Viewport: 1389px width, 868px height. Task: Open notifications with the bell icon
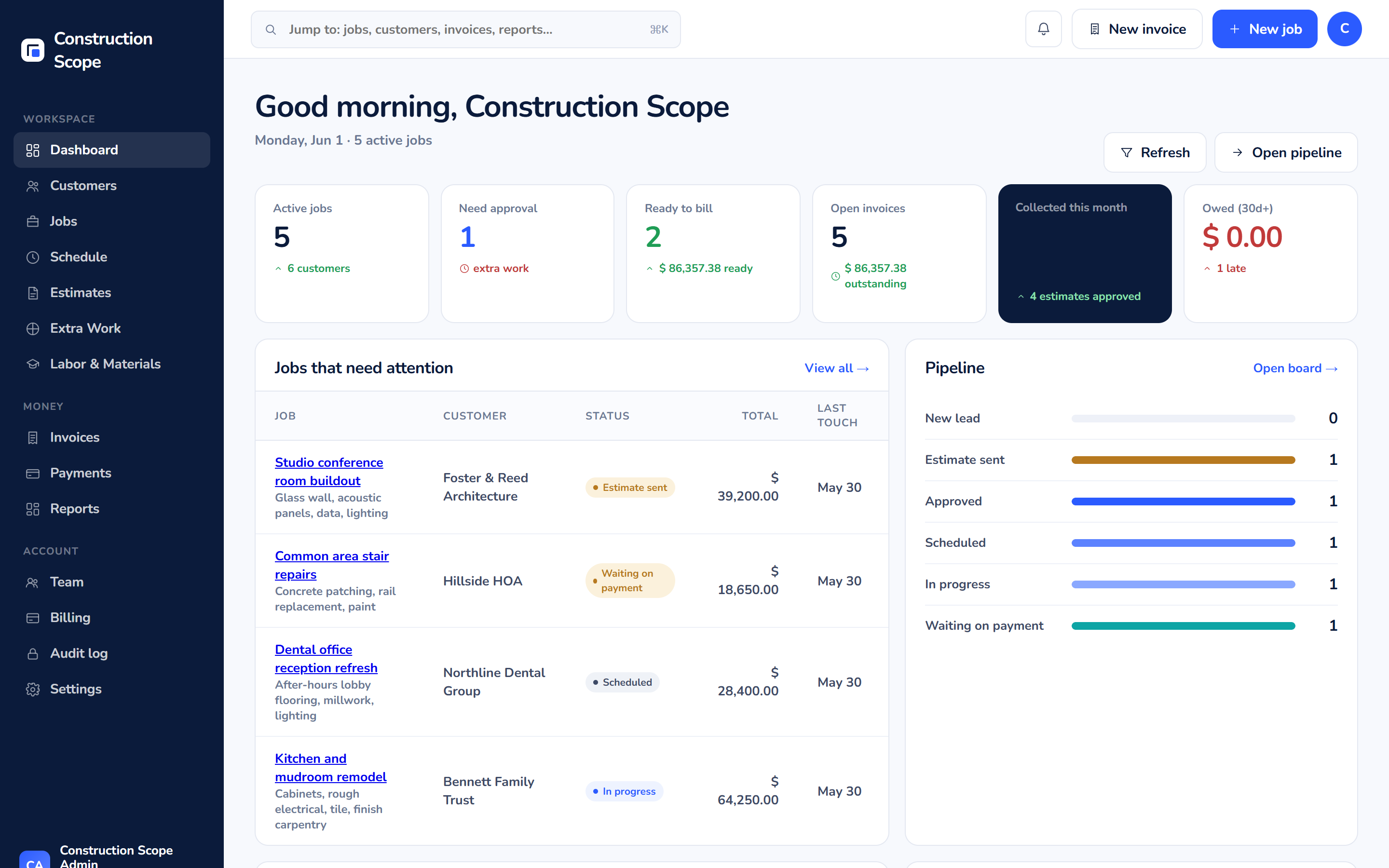click(1044, 29)
